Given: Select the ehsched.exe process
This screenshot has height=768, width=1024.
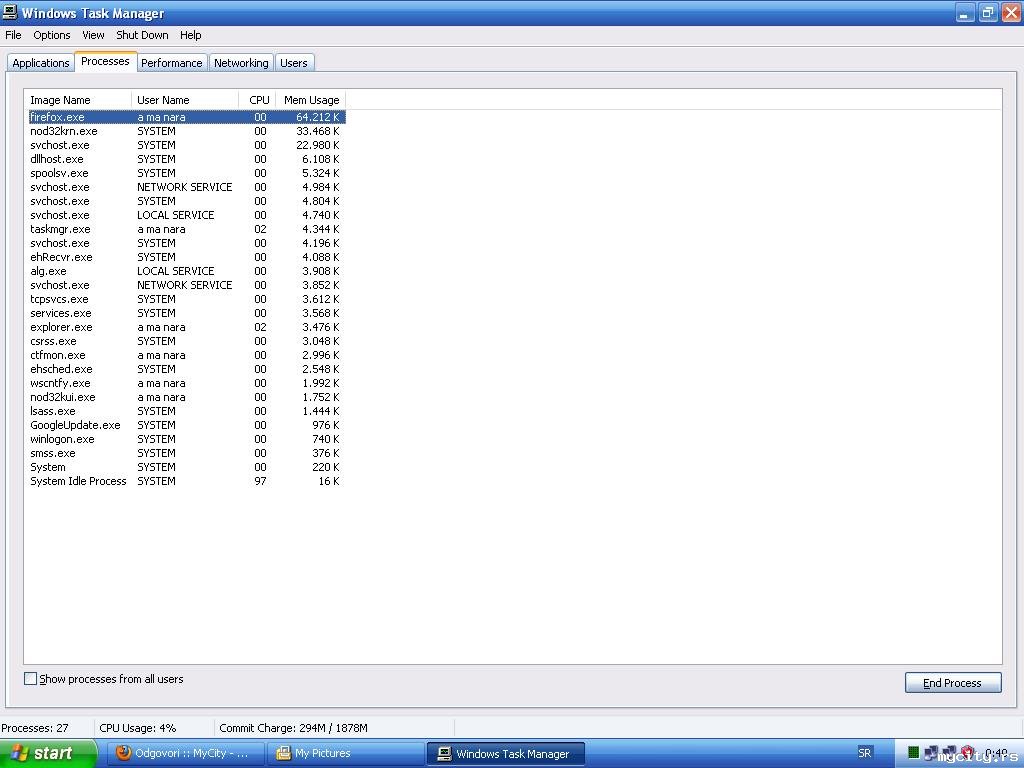Looking at the screenshot, I should pyautogui.click(x=186, y=369).
